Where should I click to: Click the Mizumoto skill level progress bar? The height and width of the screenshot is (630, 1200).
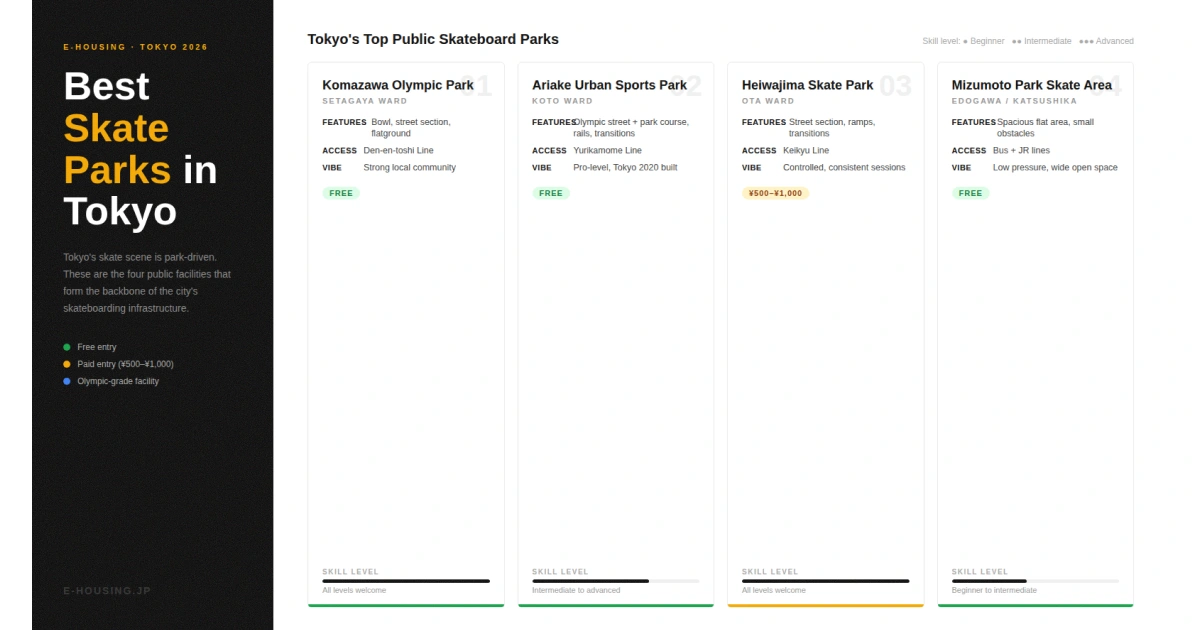click(x=1035, y=581)
